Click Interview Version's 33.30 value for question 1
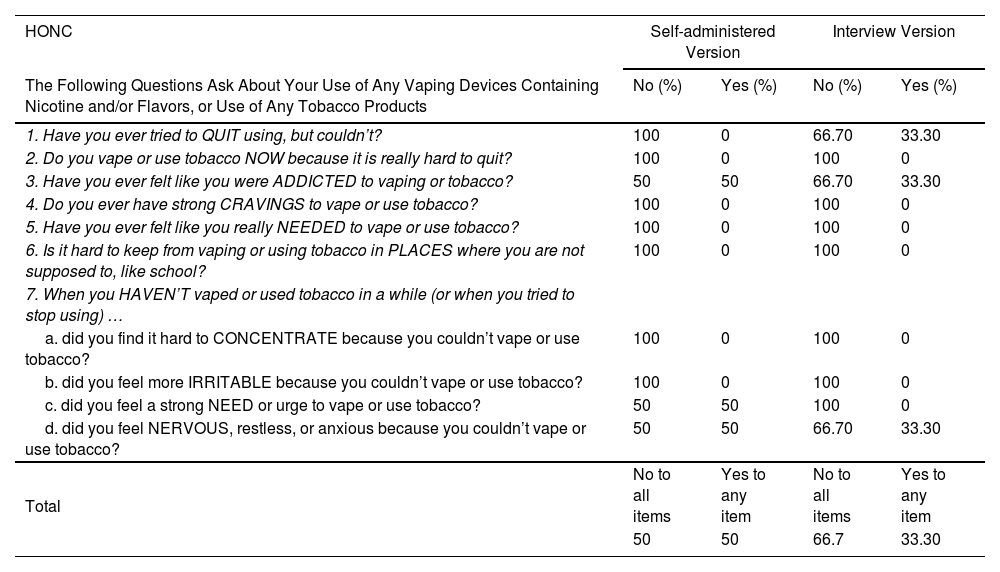 (920, 135)
